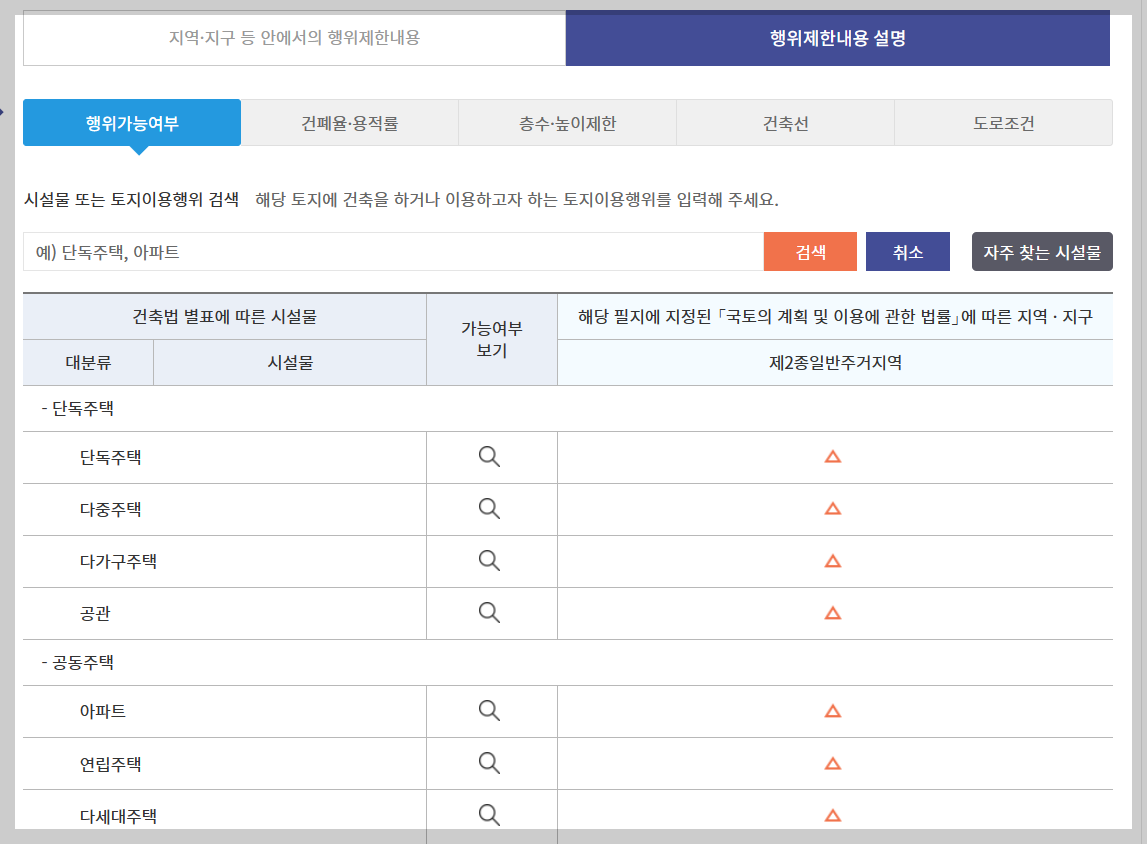The width and height of the screenshot is (1147, 844).
Task: Open the 건축선 sub-tab
Action: (x=786, y=123)
